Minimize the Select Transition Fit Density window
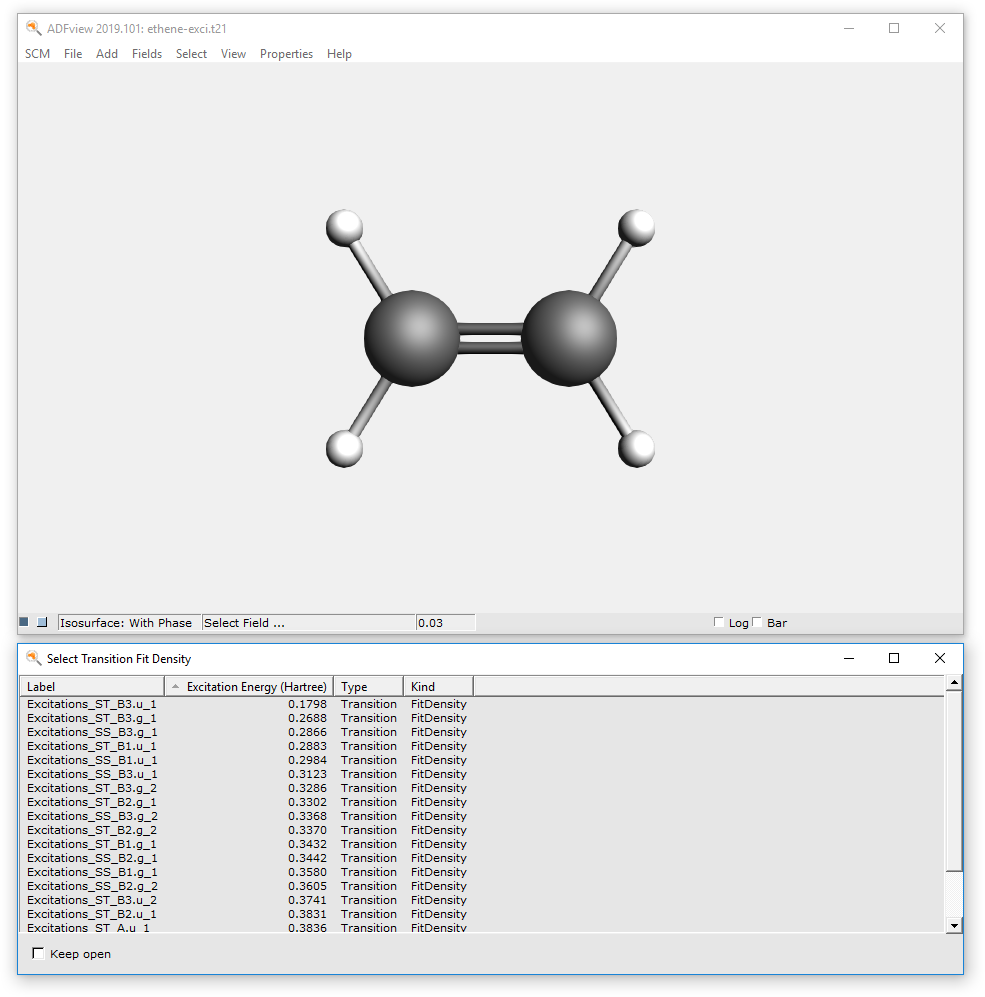985x997 pixels. (x=849, y=658)
